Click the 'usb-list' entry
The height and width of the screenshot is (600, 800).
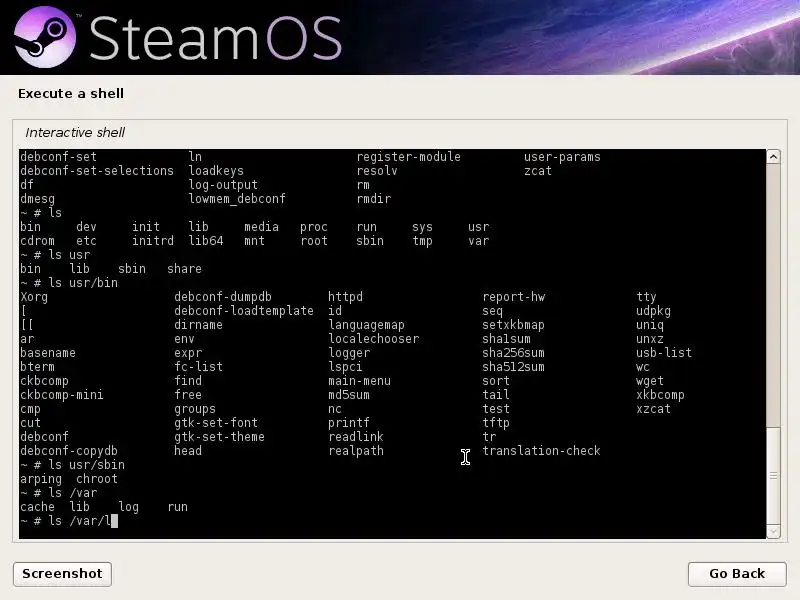[664, 353]
